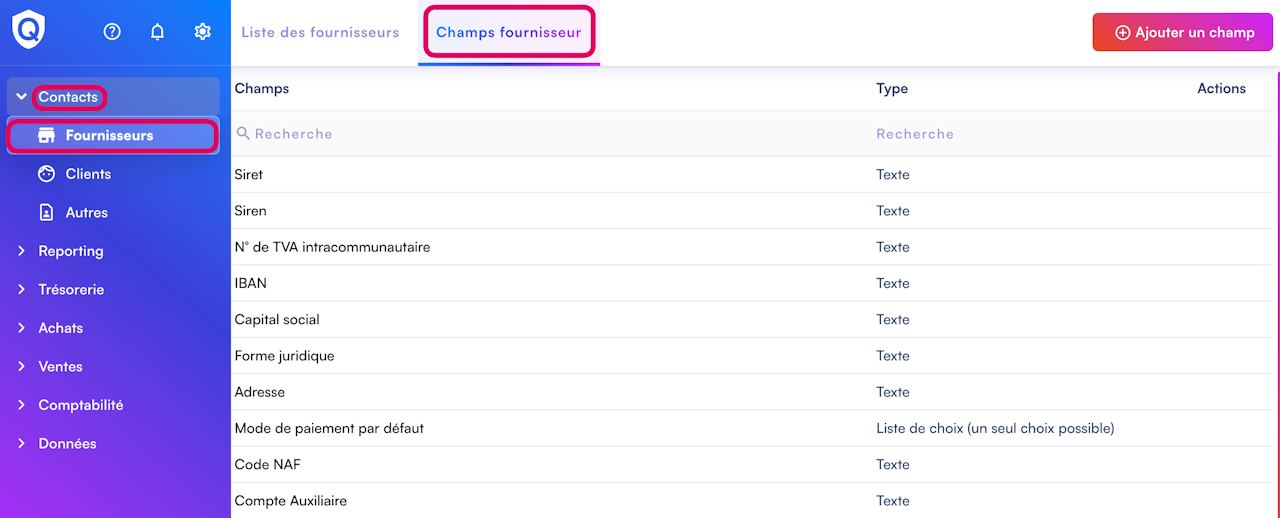The image size is (1280, 518).
Task: Focus the Type column search field
Action: tap(1000, 134)
